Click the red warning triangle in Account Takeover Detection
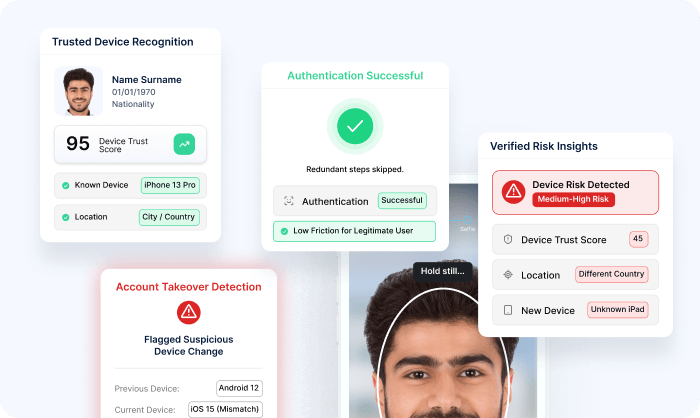The height and width of the screenshot is (418, 700). pyautogui.click(x=188, y=312)
